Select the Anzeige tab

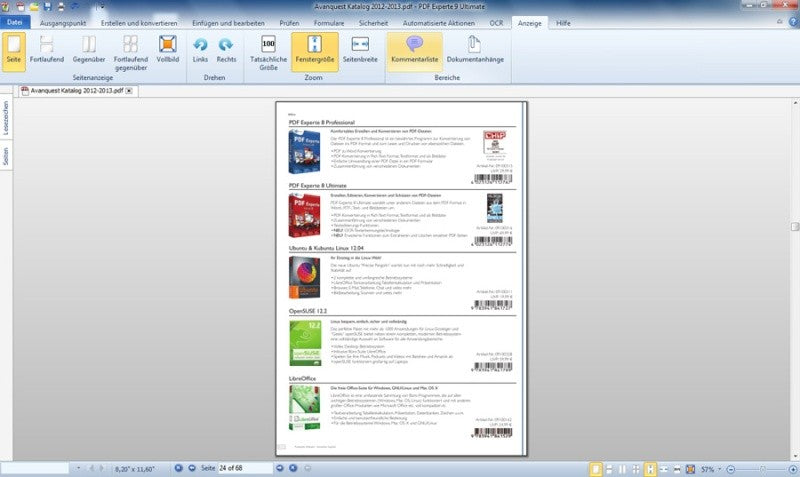click(530, 23)
